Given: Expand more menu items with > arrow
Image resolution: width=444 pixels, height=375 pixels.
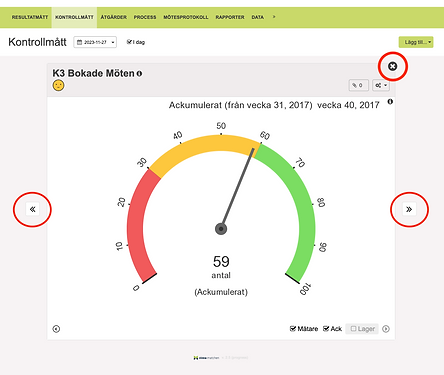Looking at the screenshot, I should (x=274, y=17).
